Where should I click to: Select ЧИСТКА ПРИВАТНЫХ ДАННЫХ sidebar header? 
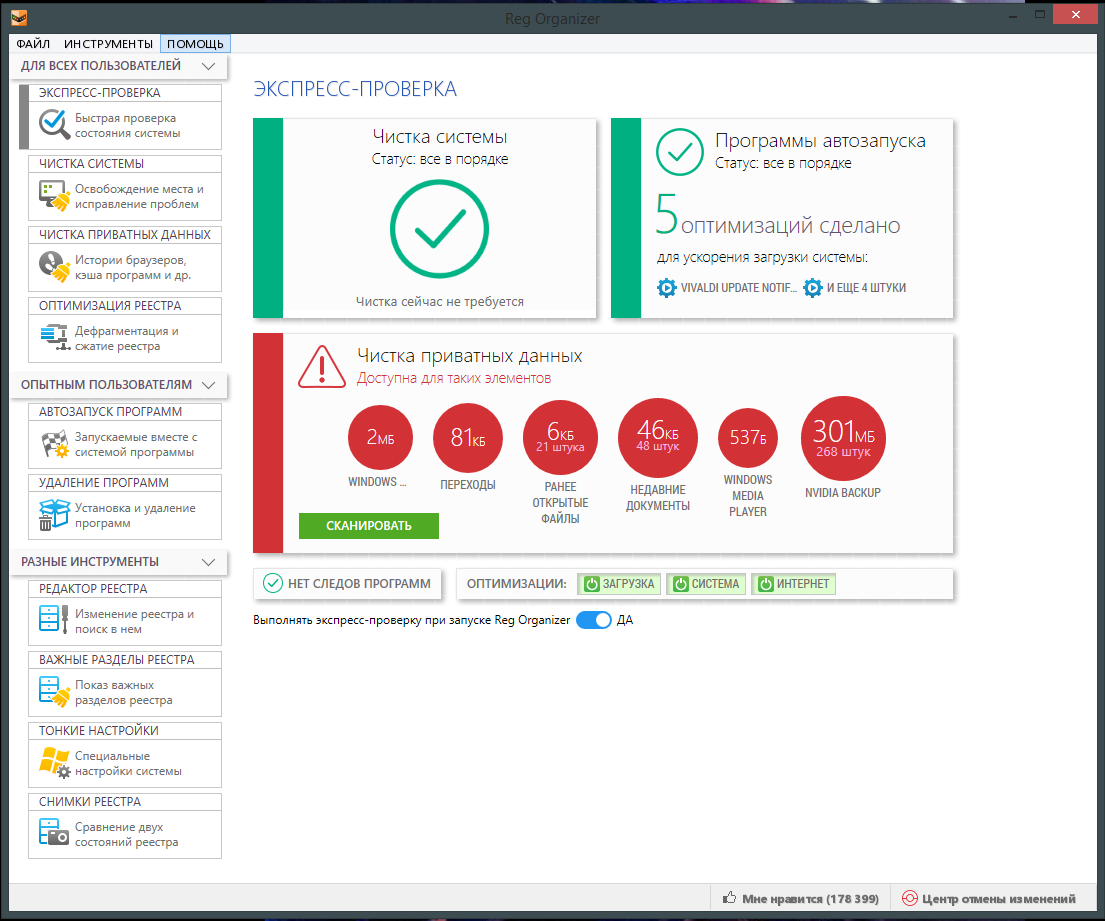click(x=125, y=235)
